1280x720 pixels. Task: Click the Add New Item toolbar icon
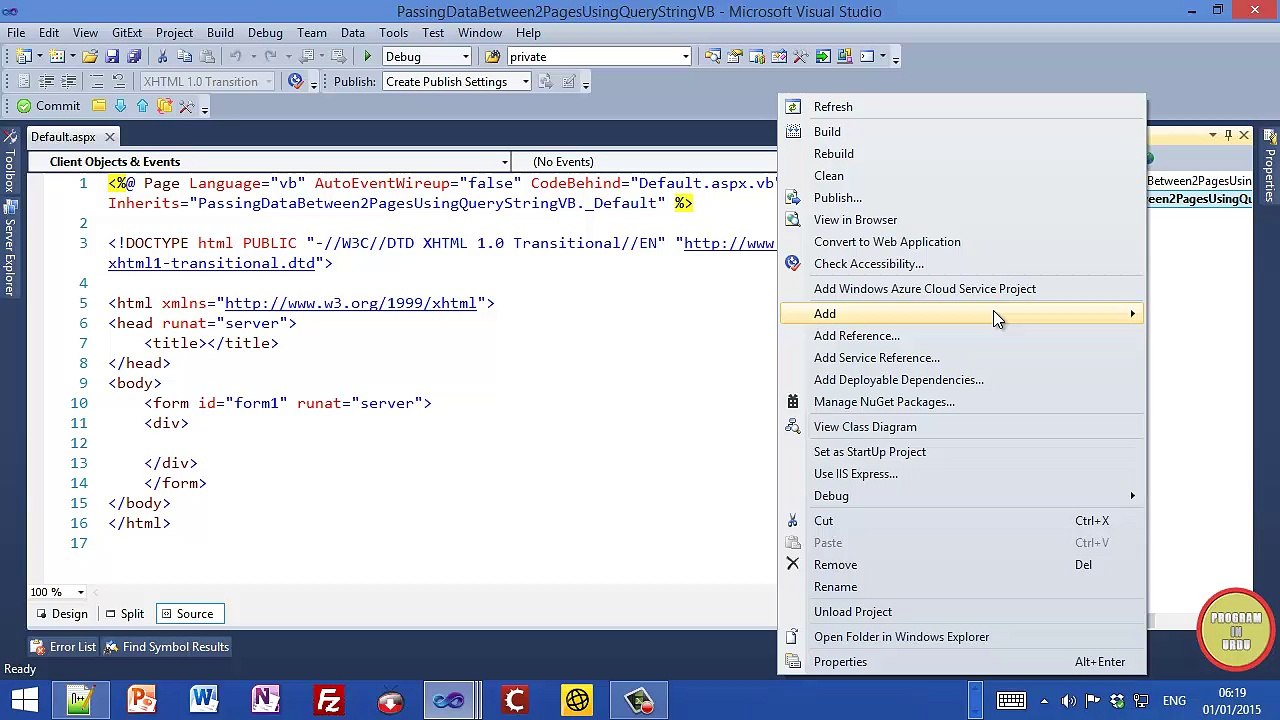(57, 57)
